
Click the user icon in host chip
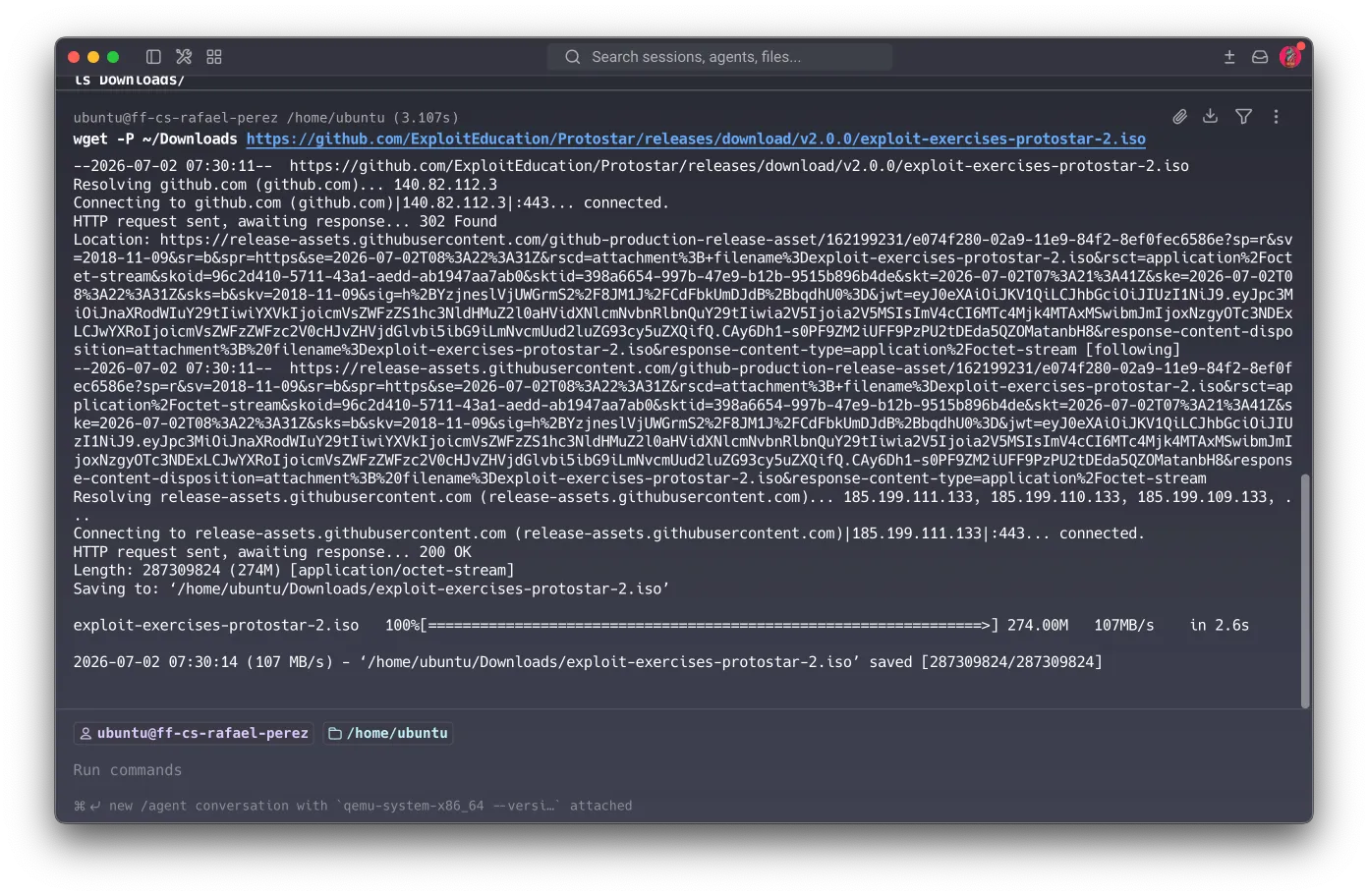[x=85, y=734]
